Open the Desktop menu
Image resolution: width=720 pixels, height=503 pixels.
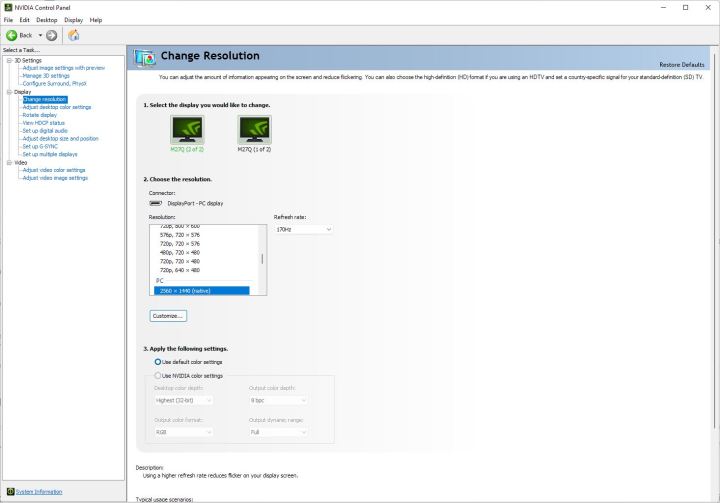[x=47, y=20]
